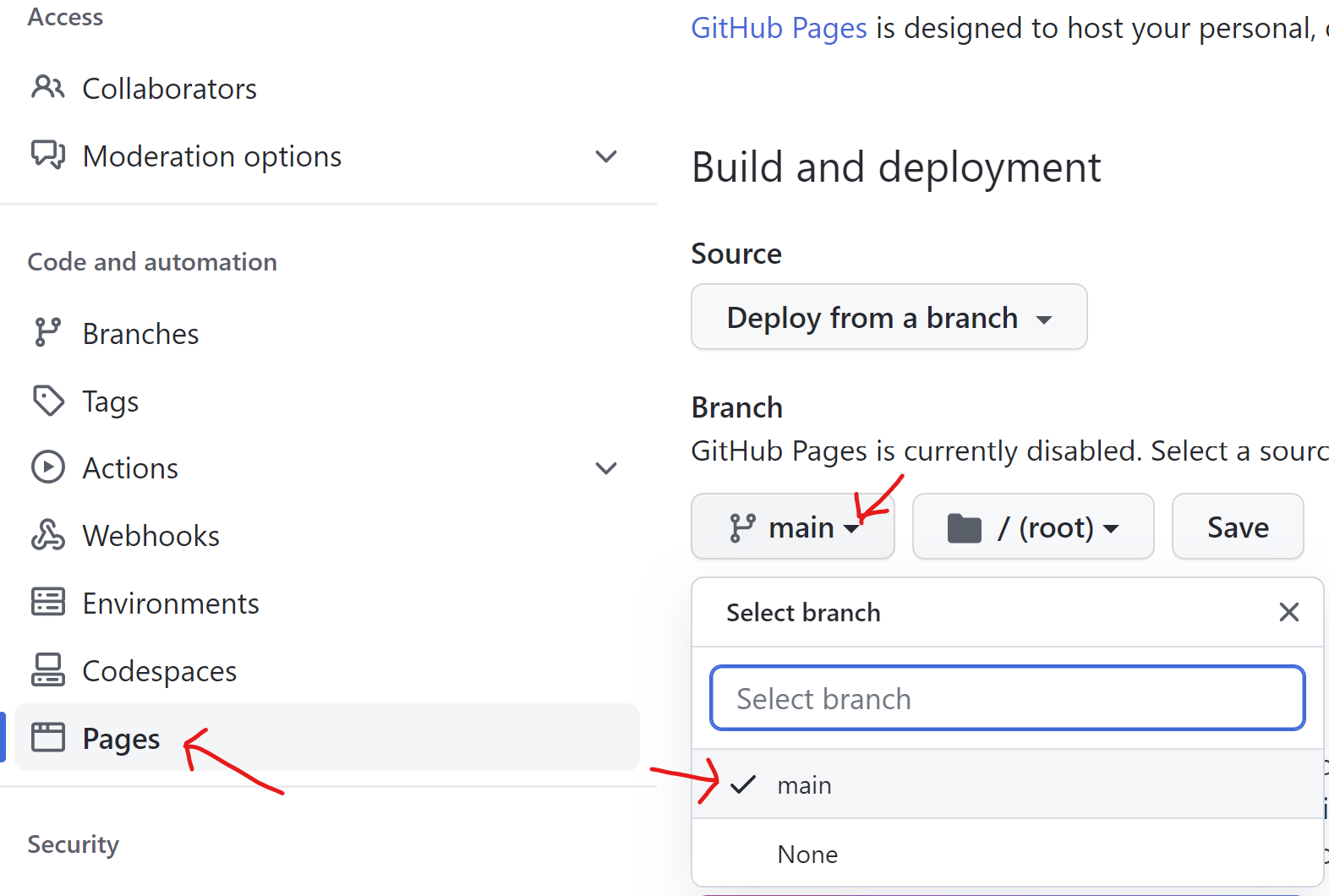Click the checkmark beside main
This screenshot has height=896, width=1329.
(743, 784)
